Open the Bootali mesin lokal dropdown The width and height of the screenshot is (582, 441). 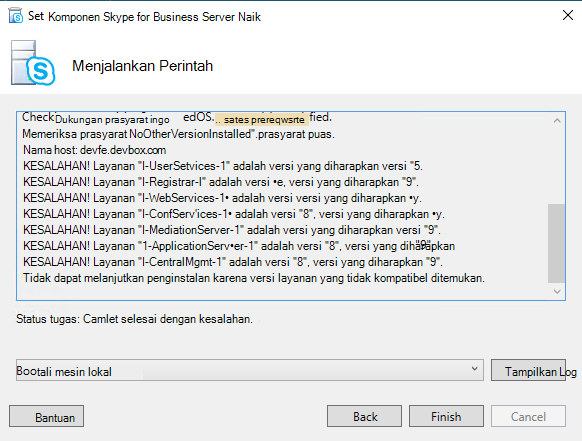(250, 370)
